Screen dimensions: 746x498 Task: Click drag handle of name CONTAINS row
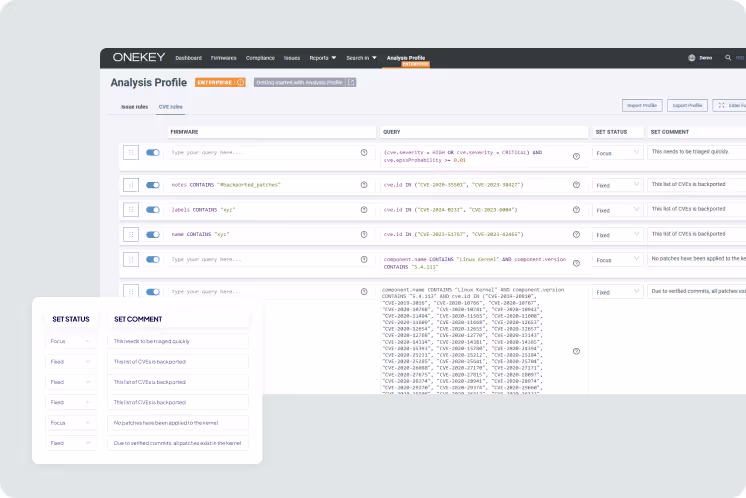[131, 234]
